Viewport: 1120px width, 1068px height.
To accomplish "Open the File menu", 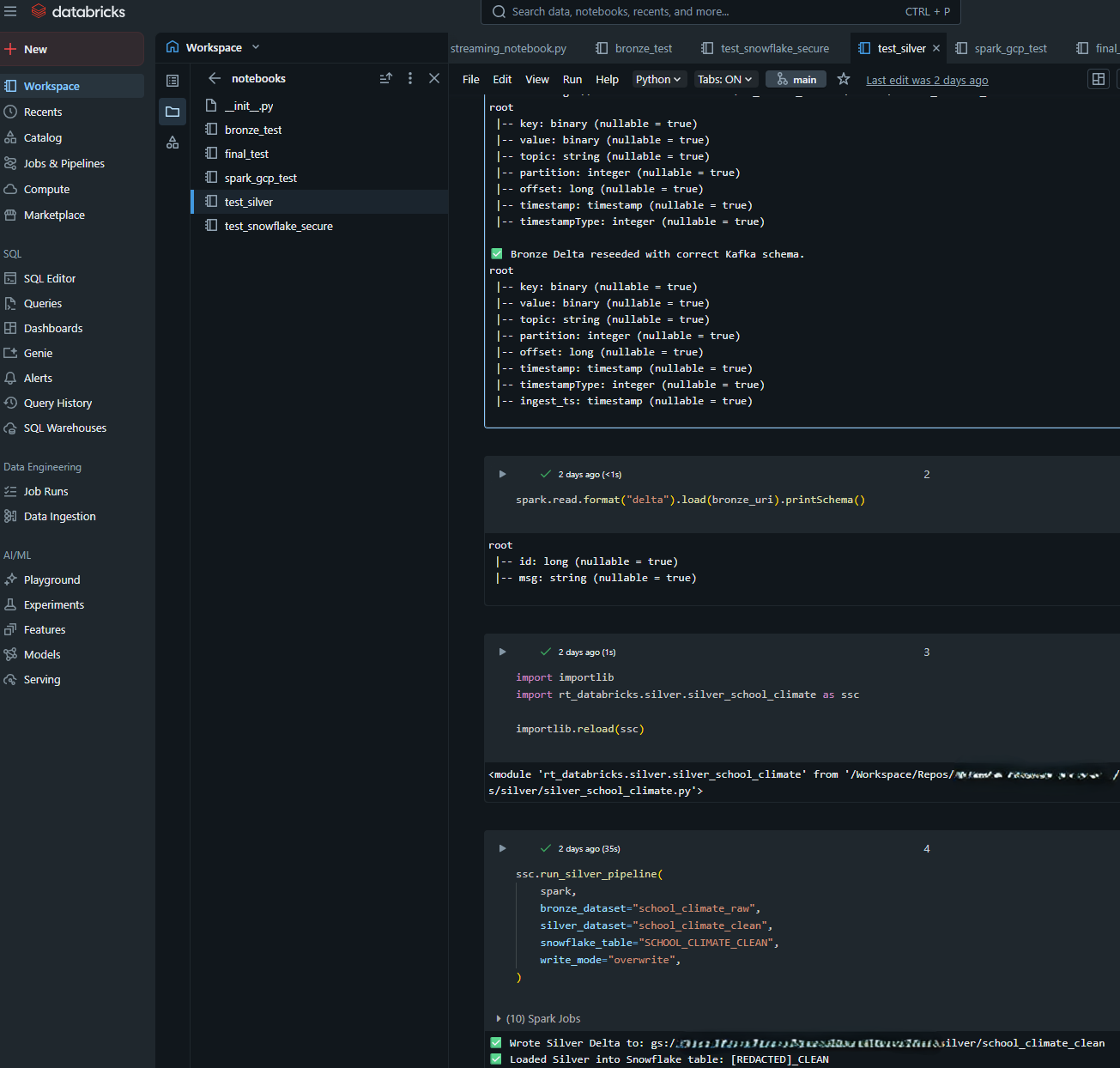I will pos(471,79).
